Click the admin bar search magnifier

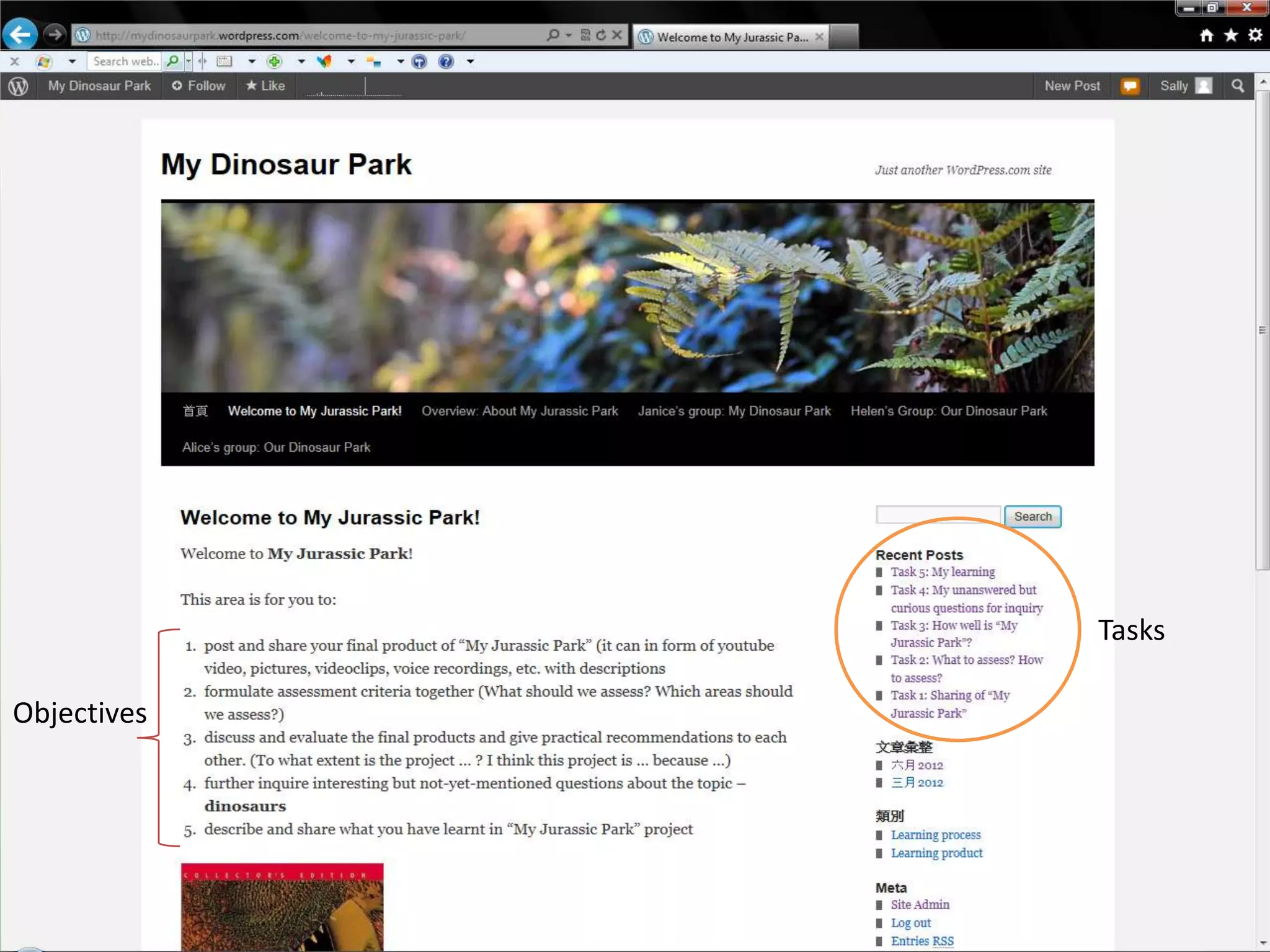coord(1238,86)
